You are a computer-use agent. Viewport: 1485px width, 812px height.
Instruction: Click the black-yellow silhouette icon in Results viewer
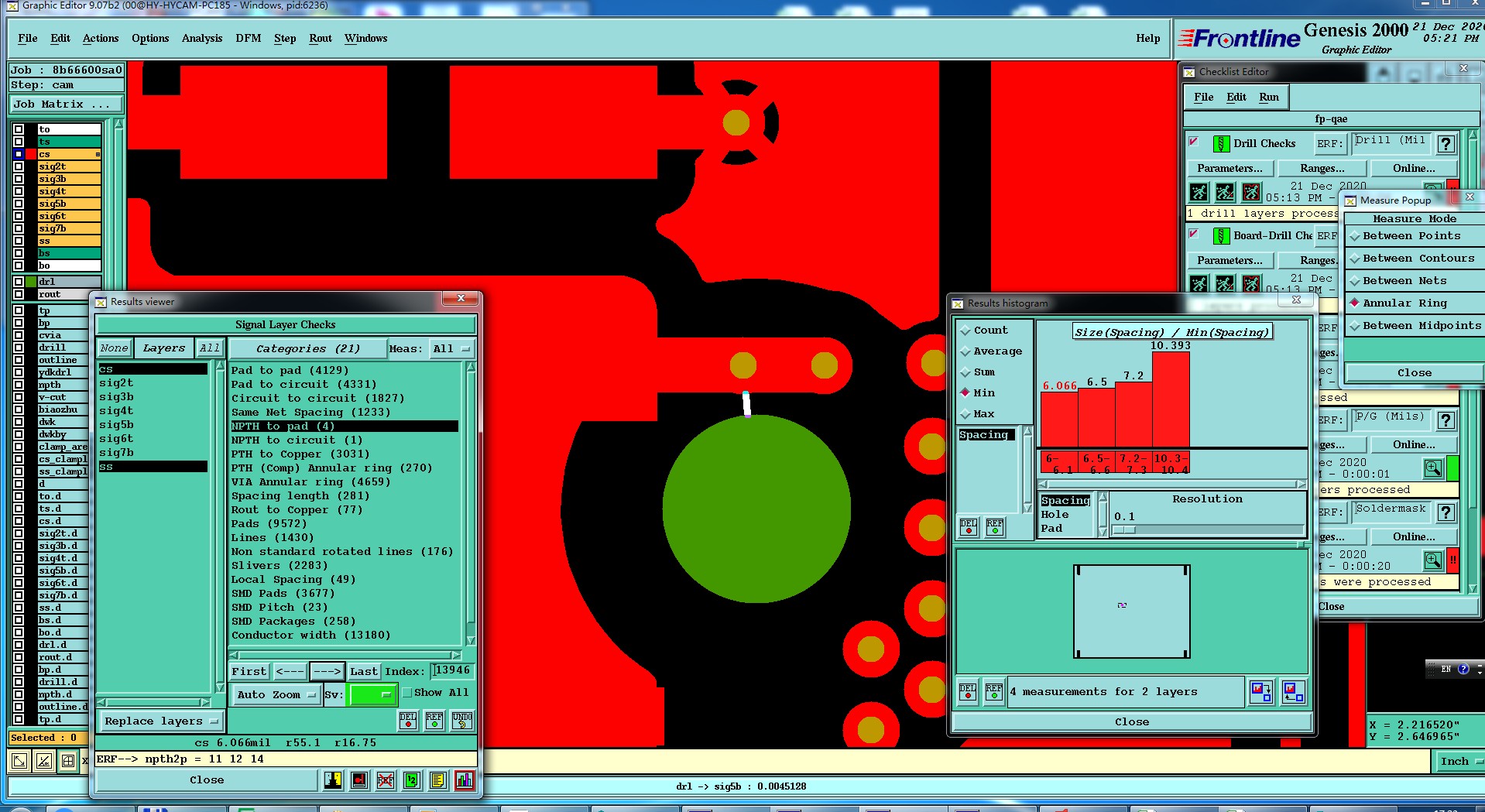pyautogui.click(x=333, y=779)
